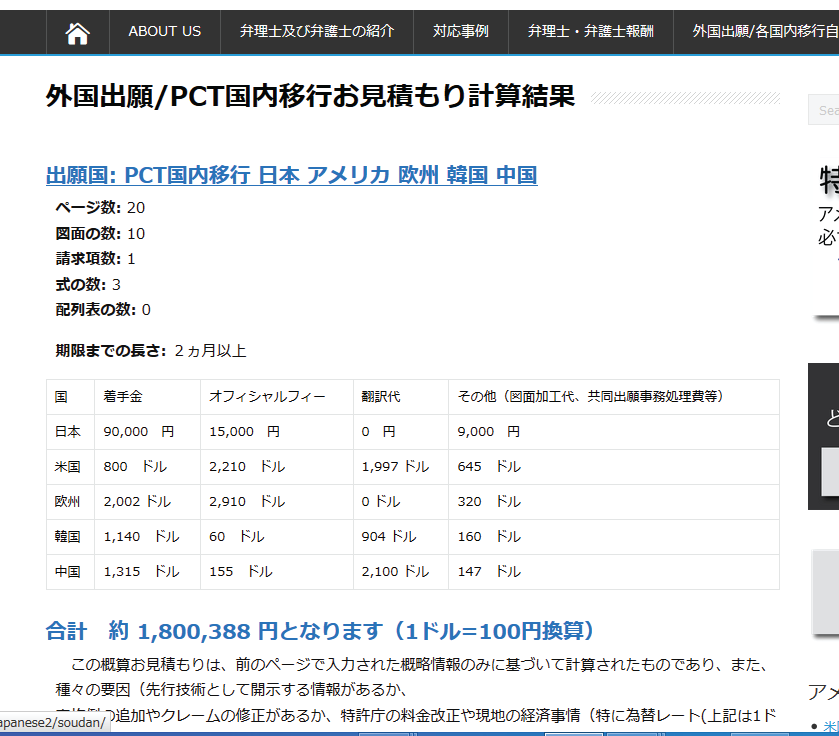
Task: Select Korea 1,140 ドル retainer cell
Action: coord(147,536)
